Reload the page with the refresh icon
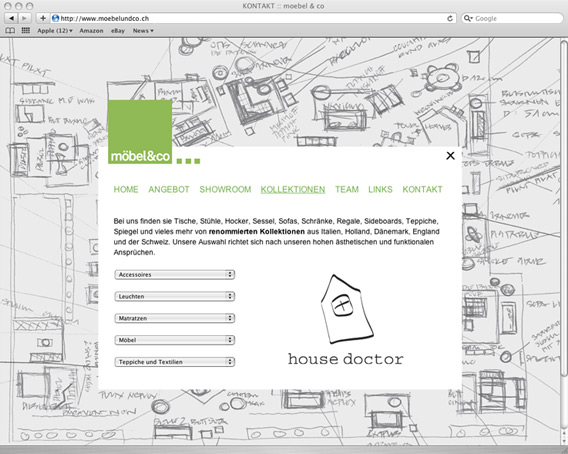This screenshot has width=568, height=454. pos(450,18)
